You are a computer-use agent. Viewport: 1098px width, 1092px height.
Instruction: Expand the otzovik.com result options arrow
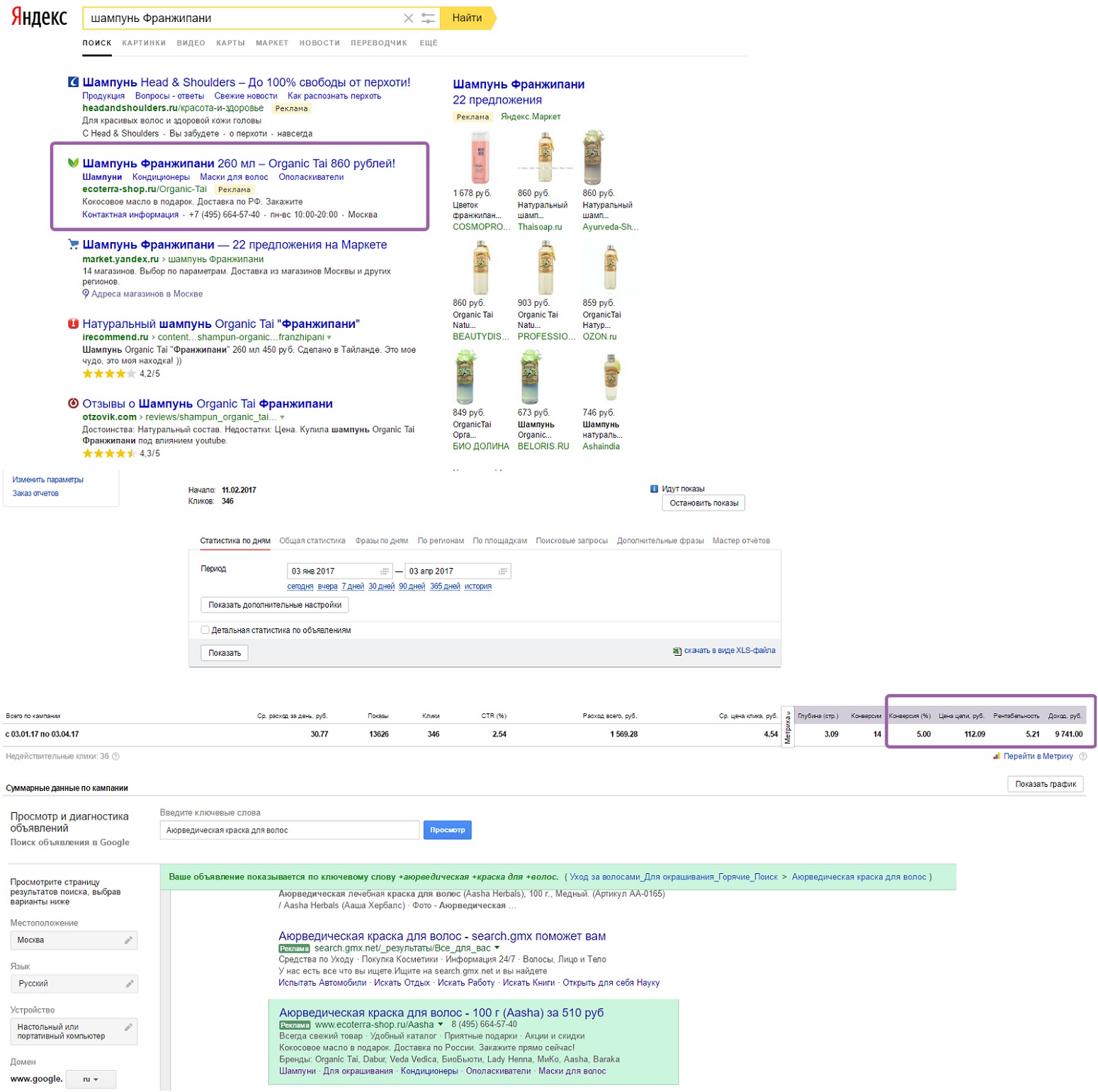(x=282, y=418)
